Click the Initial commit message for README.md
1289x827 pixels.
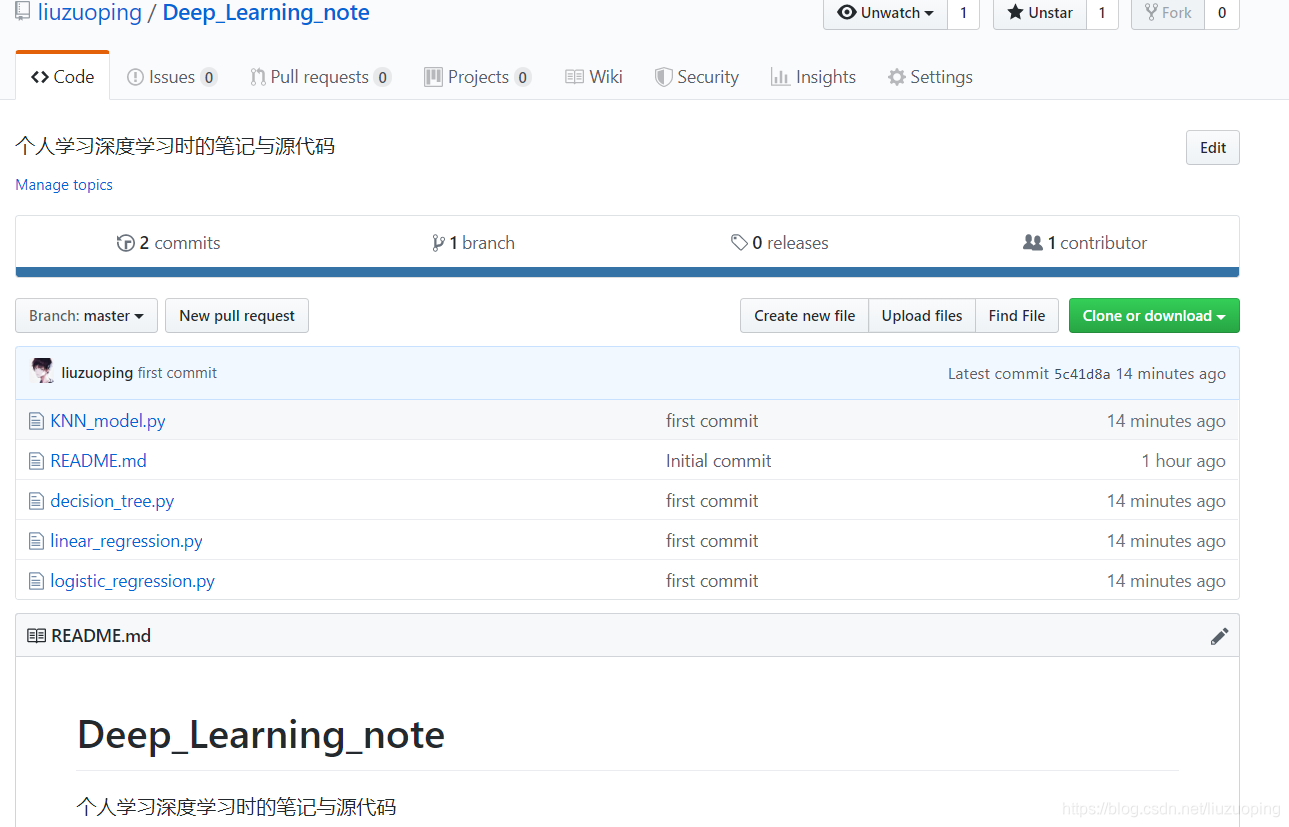(719, 461)
